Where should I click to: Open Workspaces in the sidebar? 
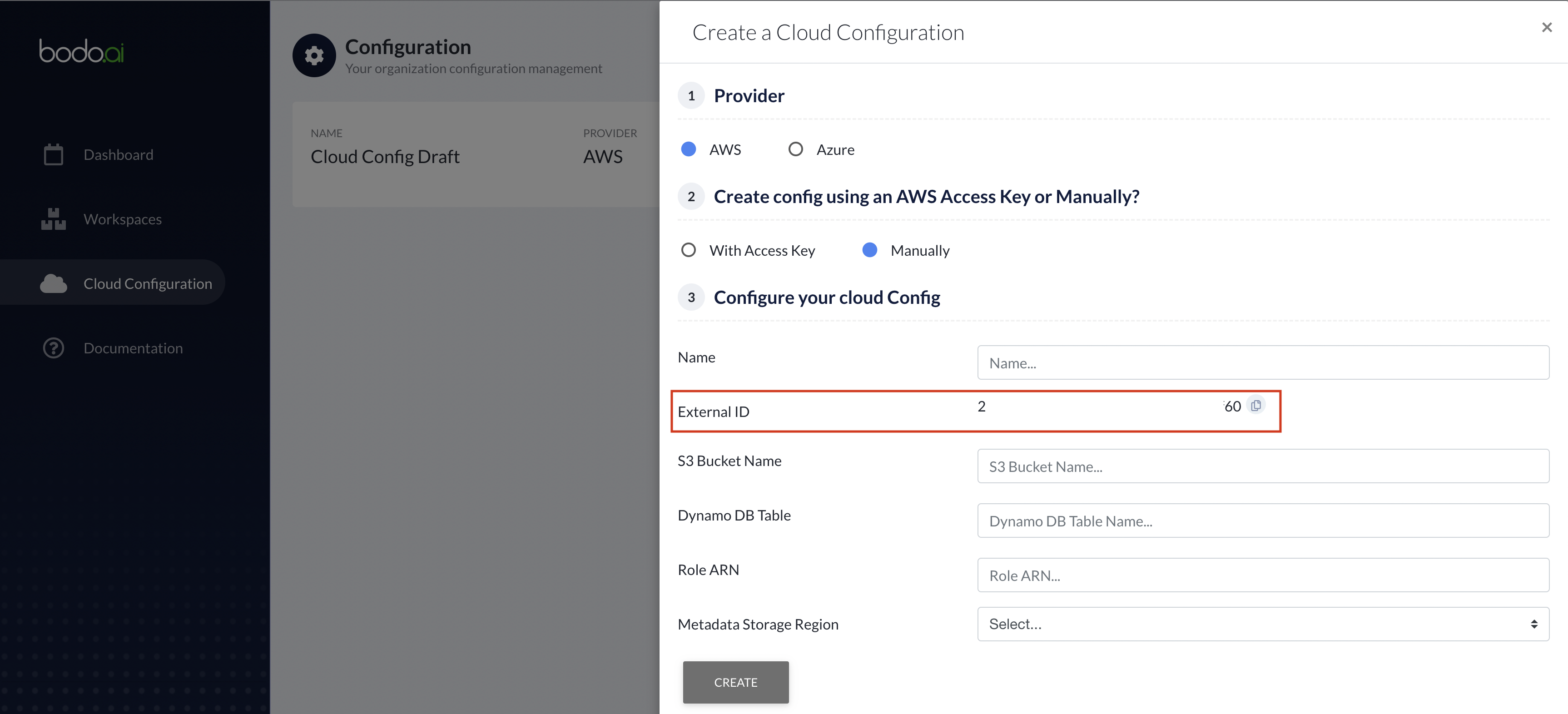point(123,219)
